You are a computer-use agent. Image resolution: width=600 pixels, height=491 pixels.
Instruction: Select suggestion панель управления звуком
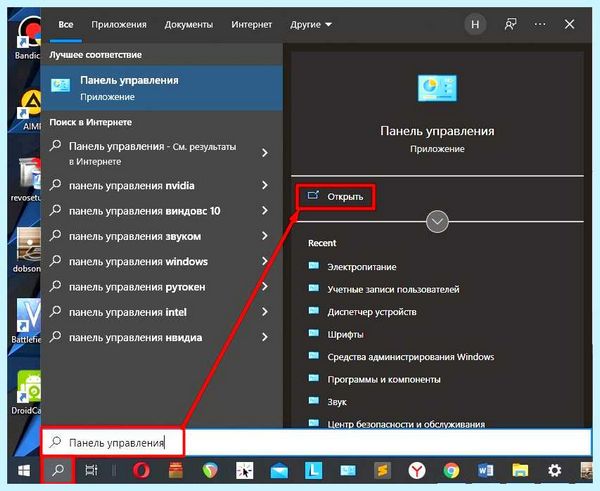pos(135,236)
